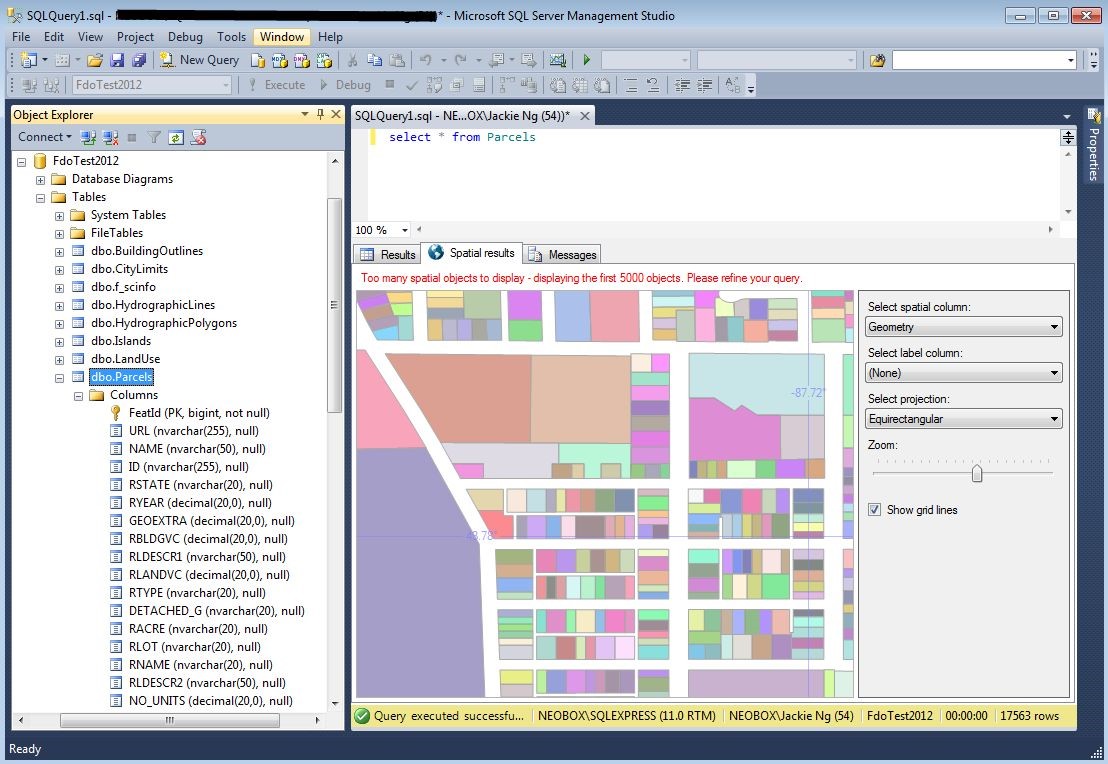The height and width of the screenshot is (764, 1108).
Task: Click the Zoom slider handle
Action: coord(977,473)
